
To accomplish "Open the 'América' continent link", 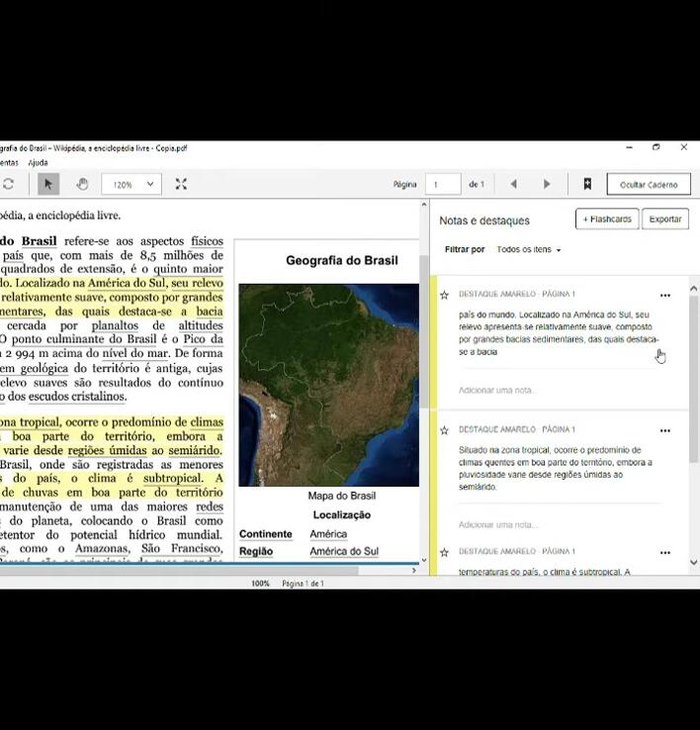I will (x=328, y=534).
